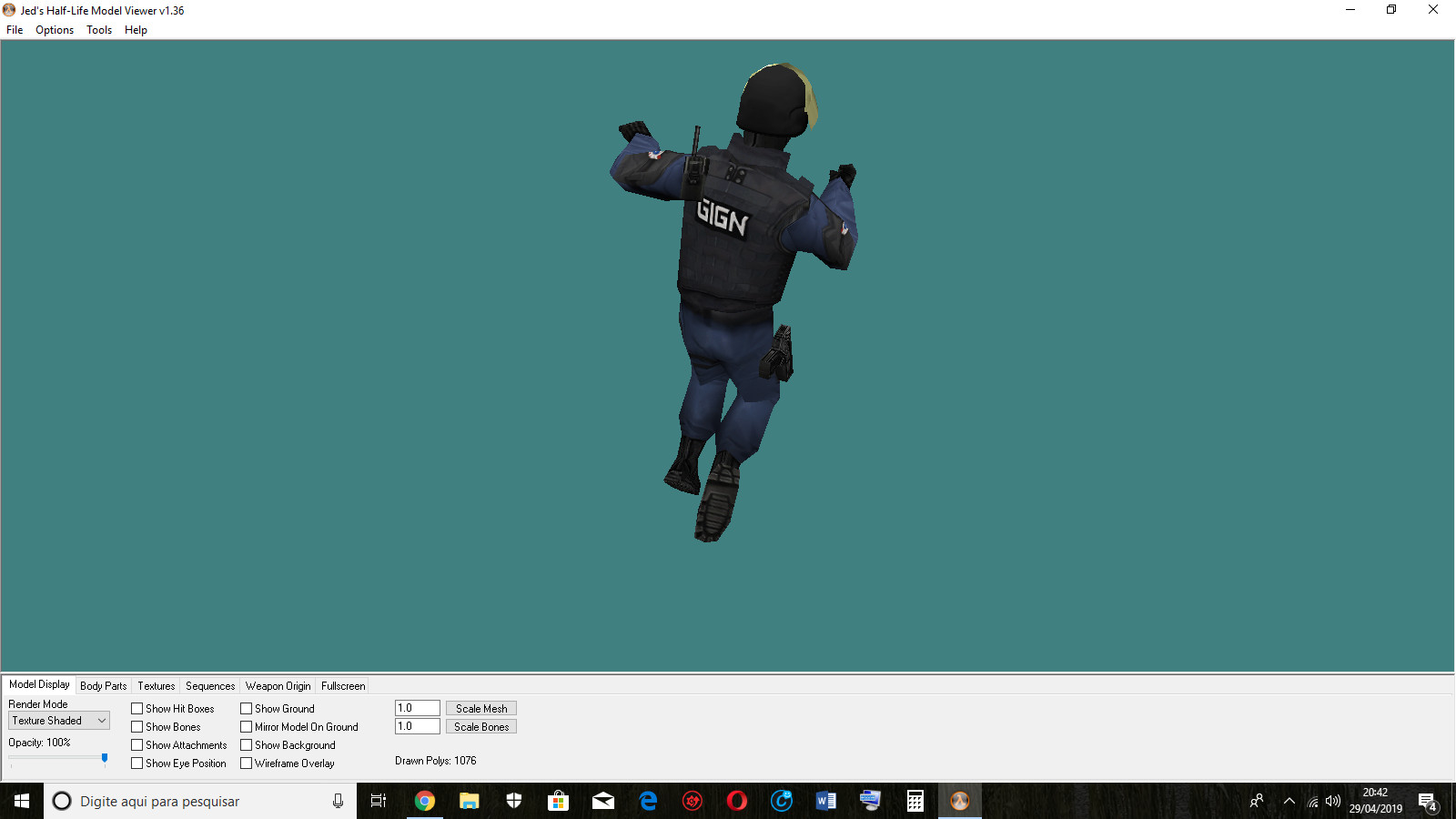Enable the Show Ground checkbox
This screenshot has height=819, width=1456.
click(246, 708)
